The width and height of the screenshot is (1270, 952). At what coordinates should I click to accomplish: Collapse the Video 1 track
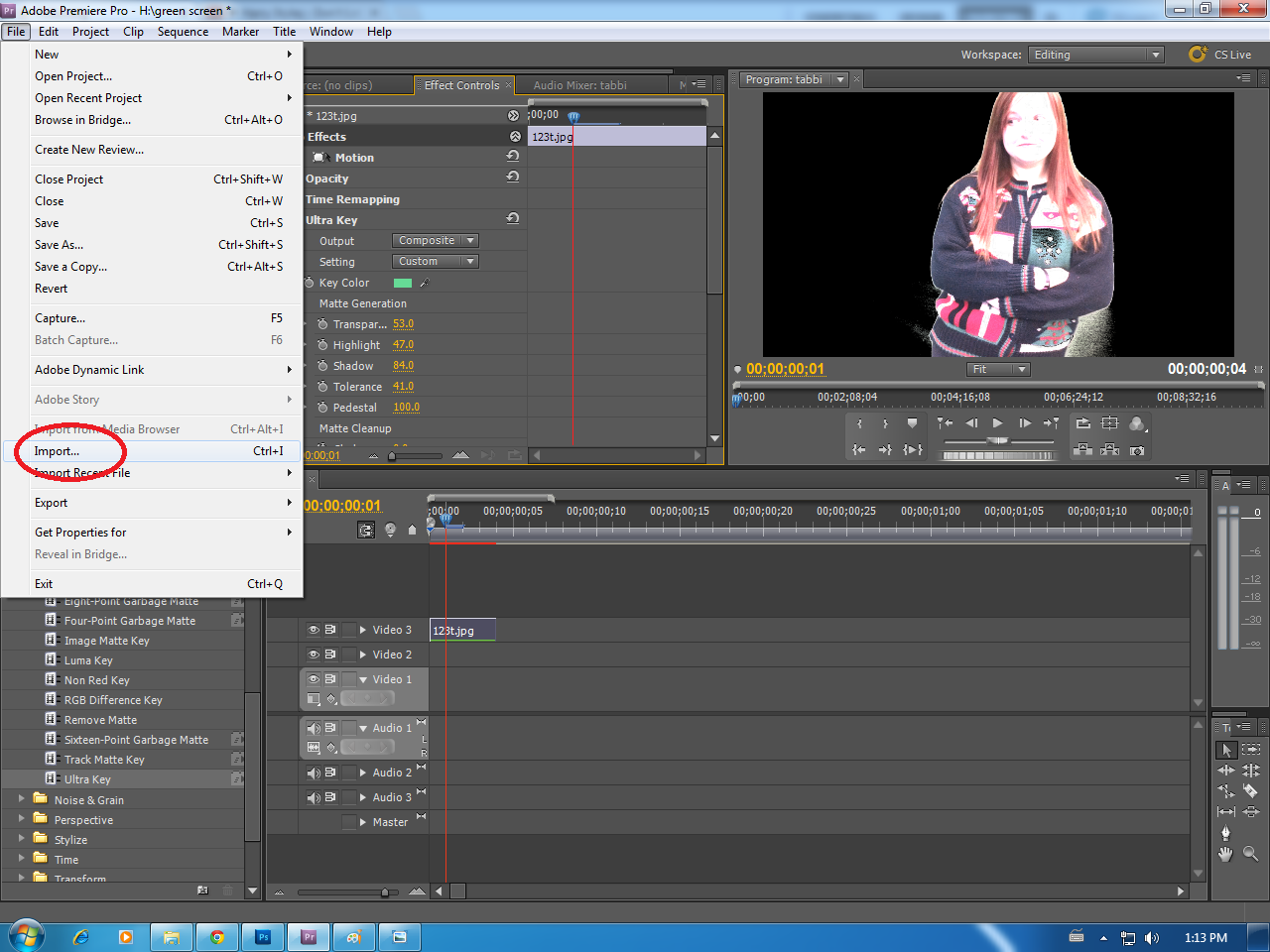[363, 679]
